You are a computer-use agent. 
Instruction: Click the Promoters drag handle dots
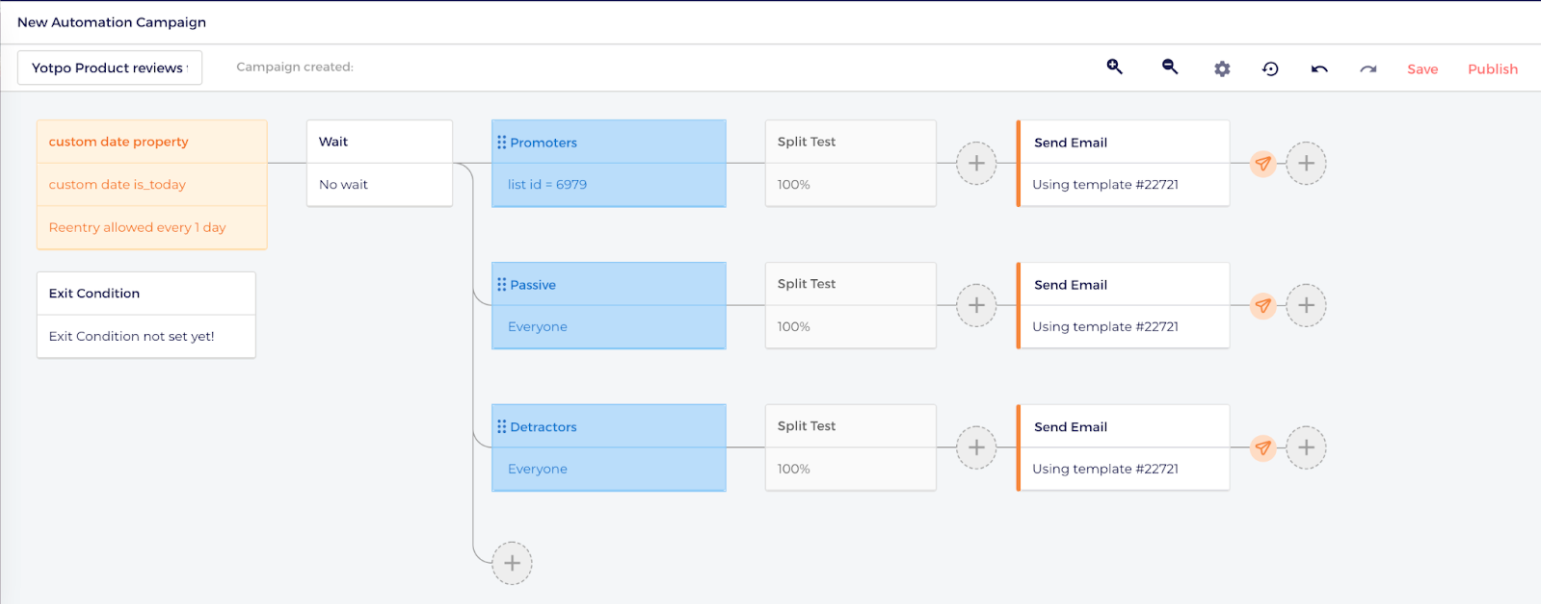tap(501, 142)
